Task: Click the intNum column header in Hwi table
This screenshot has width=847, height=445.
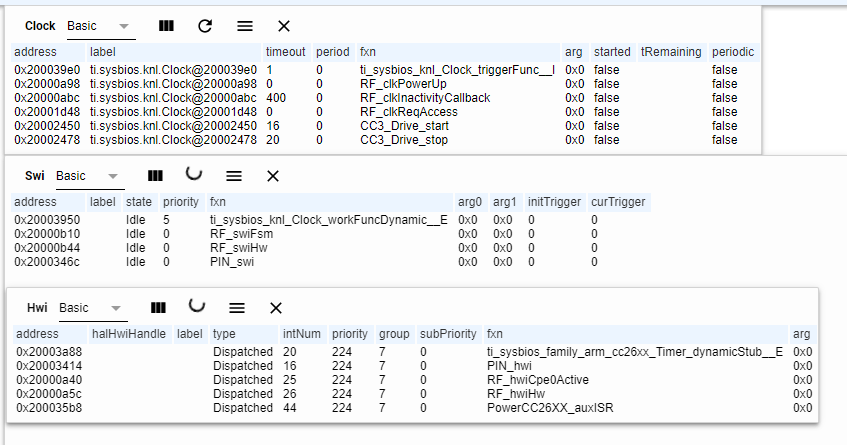Action: point(301,333)
